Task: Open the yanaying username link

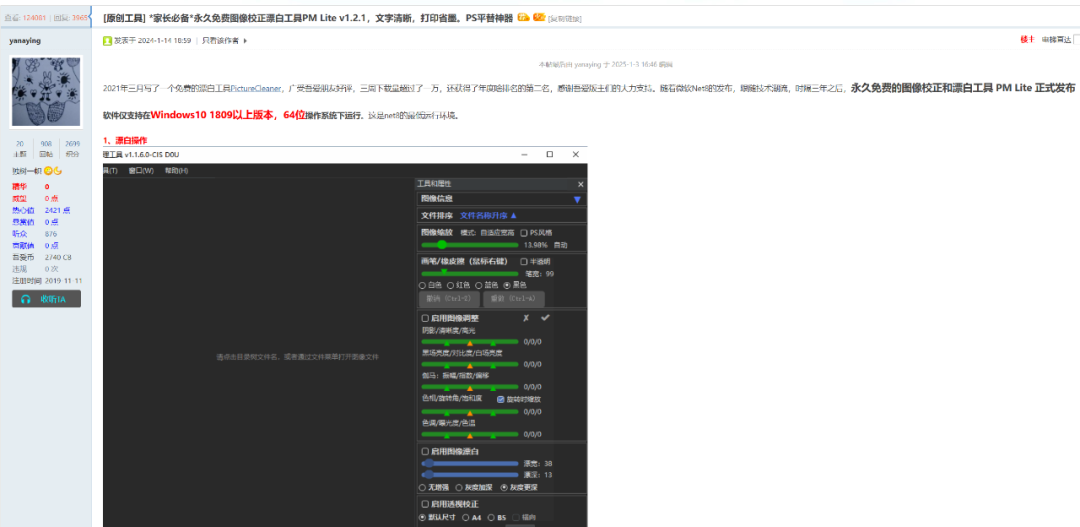Action: pos(25,41)
